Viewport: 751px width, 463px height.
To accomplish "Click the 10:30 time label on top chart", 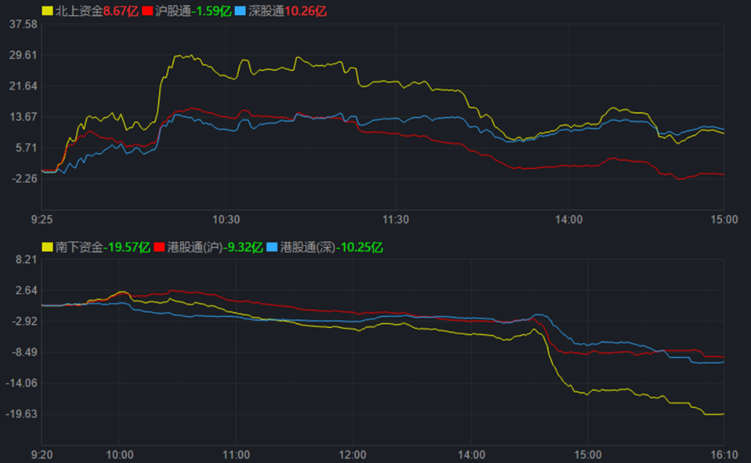I will click(x=227, y=218).
